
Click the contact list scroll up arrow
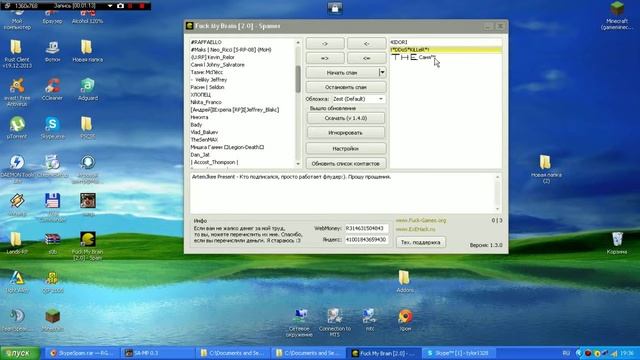298,42
